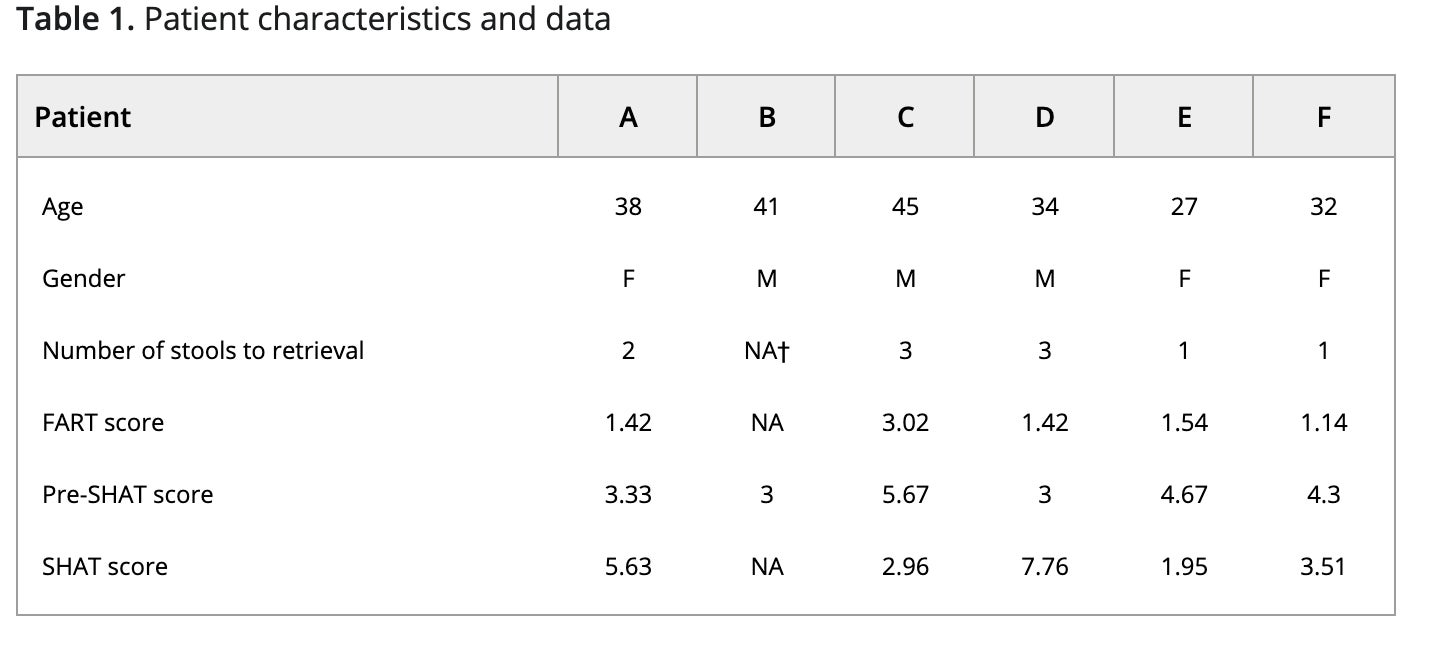Click column header A
The height and width of the screenshot is (656, 1448).
(x=628, y=117)
